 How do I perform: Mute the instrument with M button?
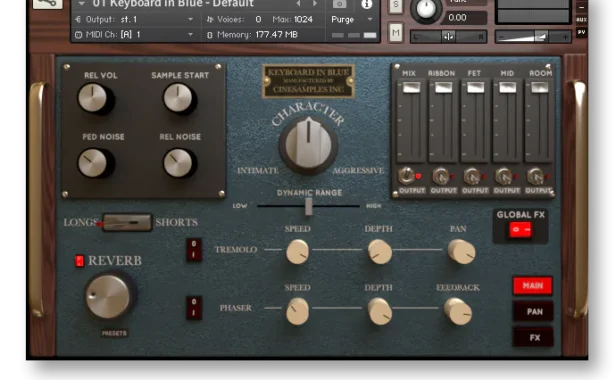(396, 33)
